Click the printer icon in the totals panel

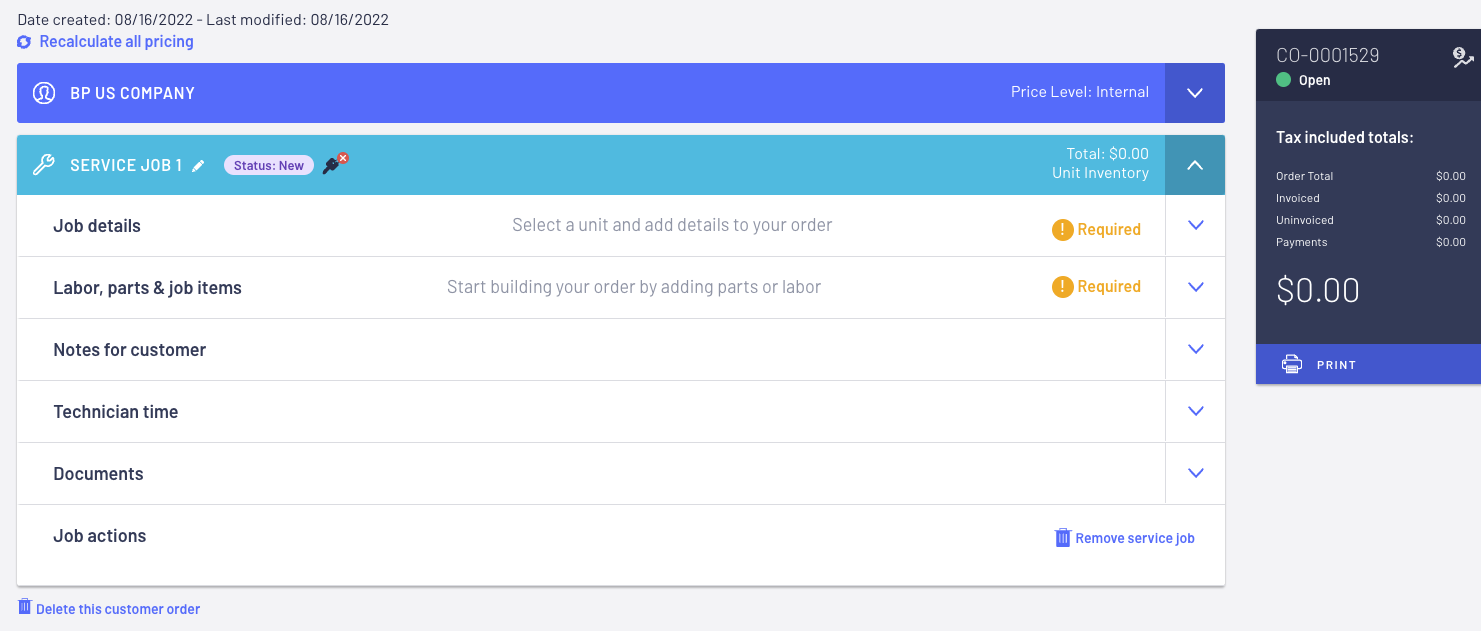pyautogui.click(x=1292, y=364)
